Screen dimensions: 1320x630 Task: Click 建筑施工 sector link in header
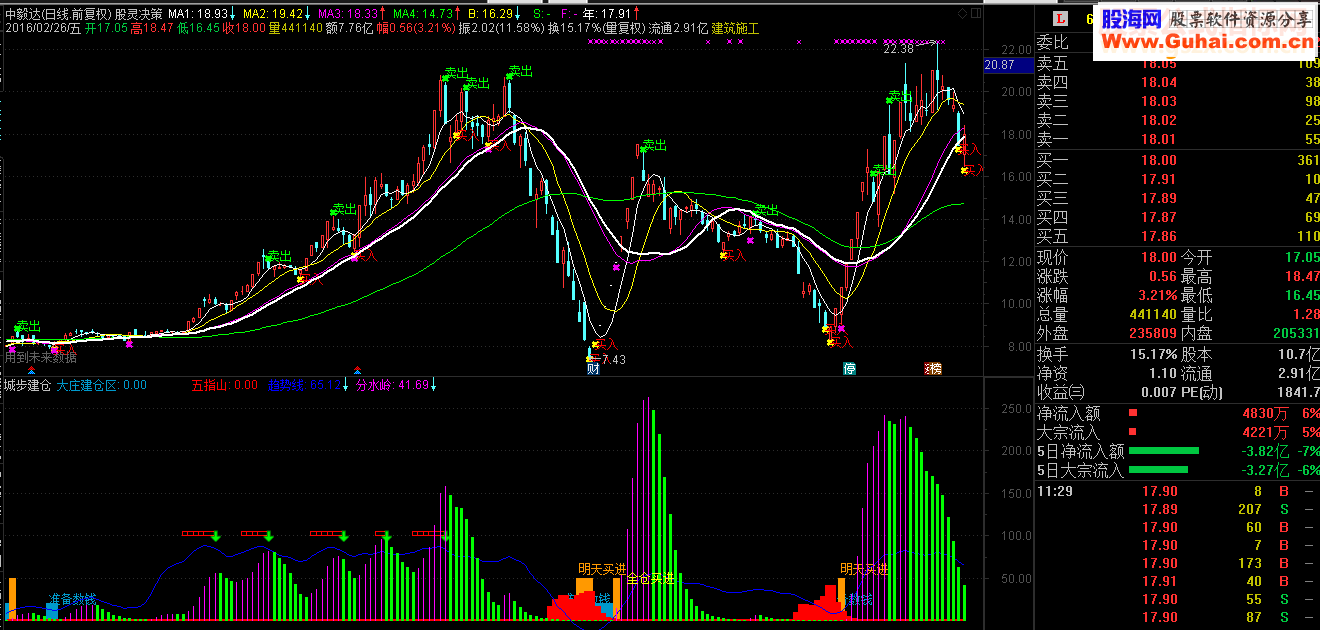coord(735,29)
